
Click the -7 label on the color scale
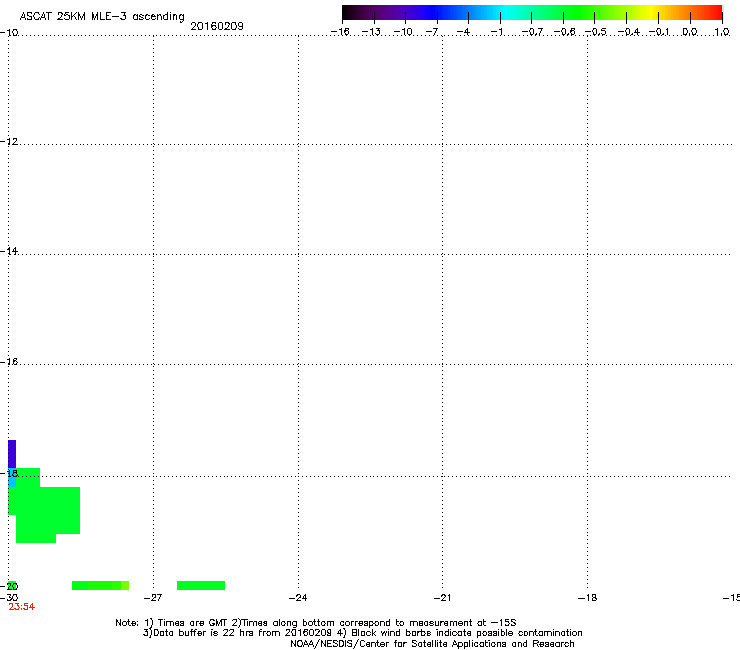point(432,32)
